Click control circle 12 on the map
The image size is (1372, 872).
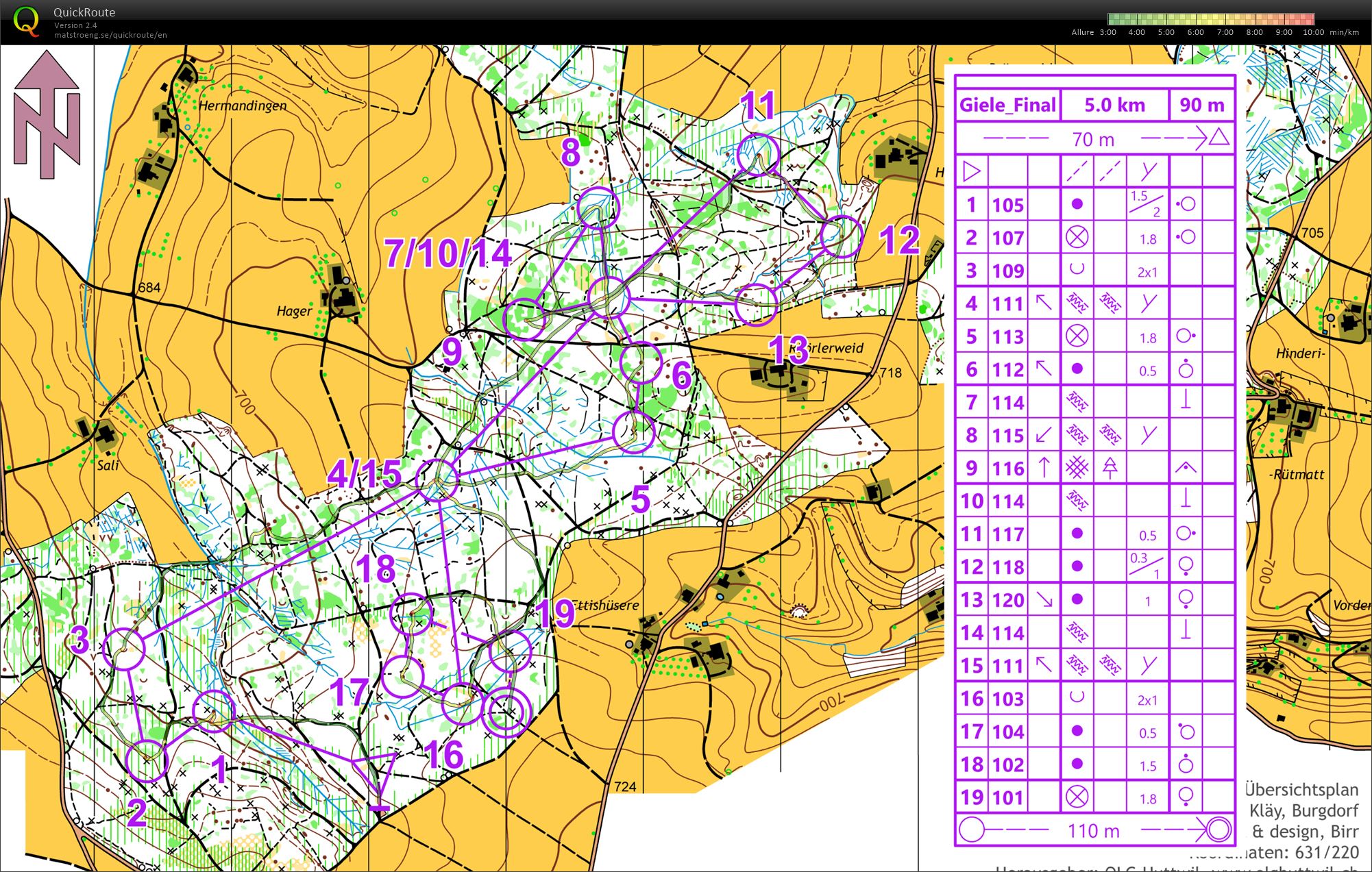point(840,236)
